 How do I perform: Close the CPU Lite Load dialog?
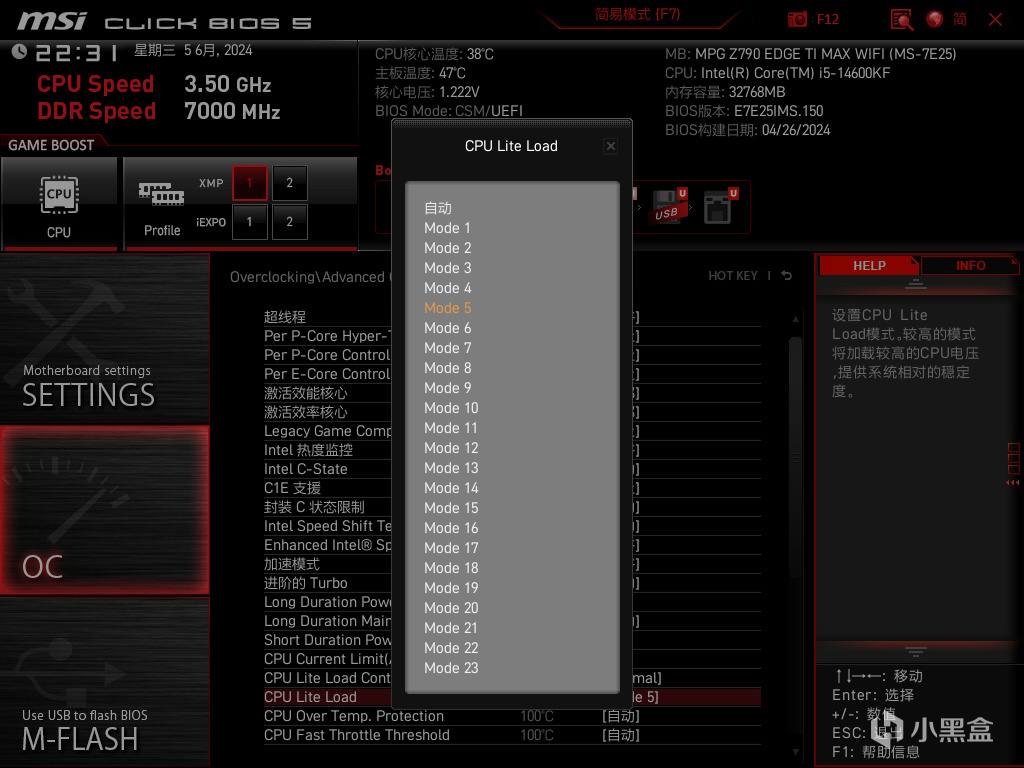611,146
